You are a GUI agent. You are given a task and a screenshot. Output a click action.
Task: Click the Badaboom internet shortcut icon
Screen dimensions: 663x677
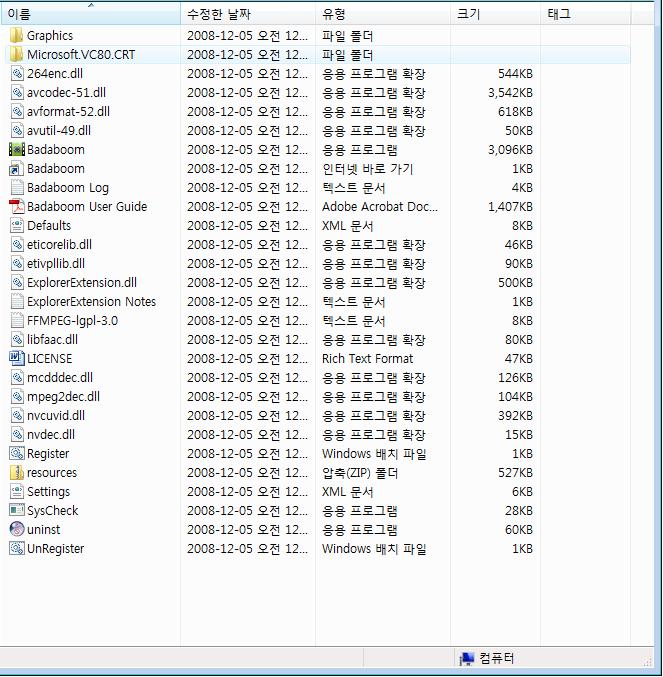point(17,168)
